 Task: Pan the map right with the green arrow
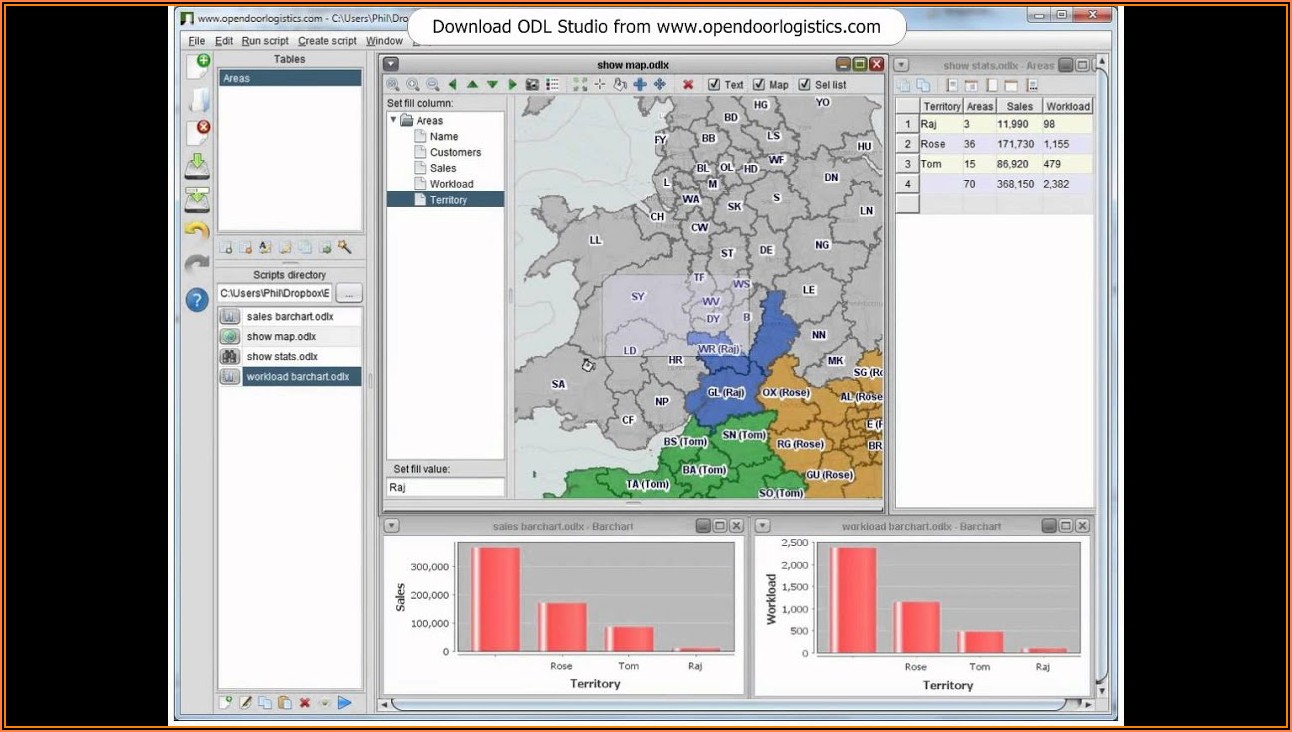coord(513,85)
